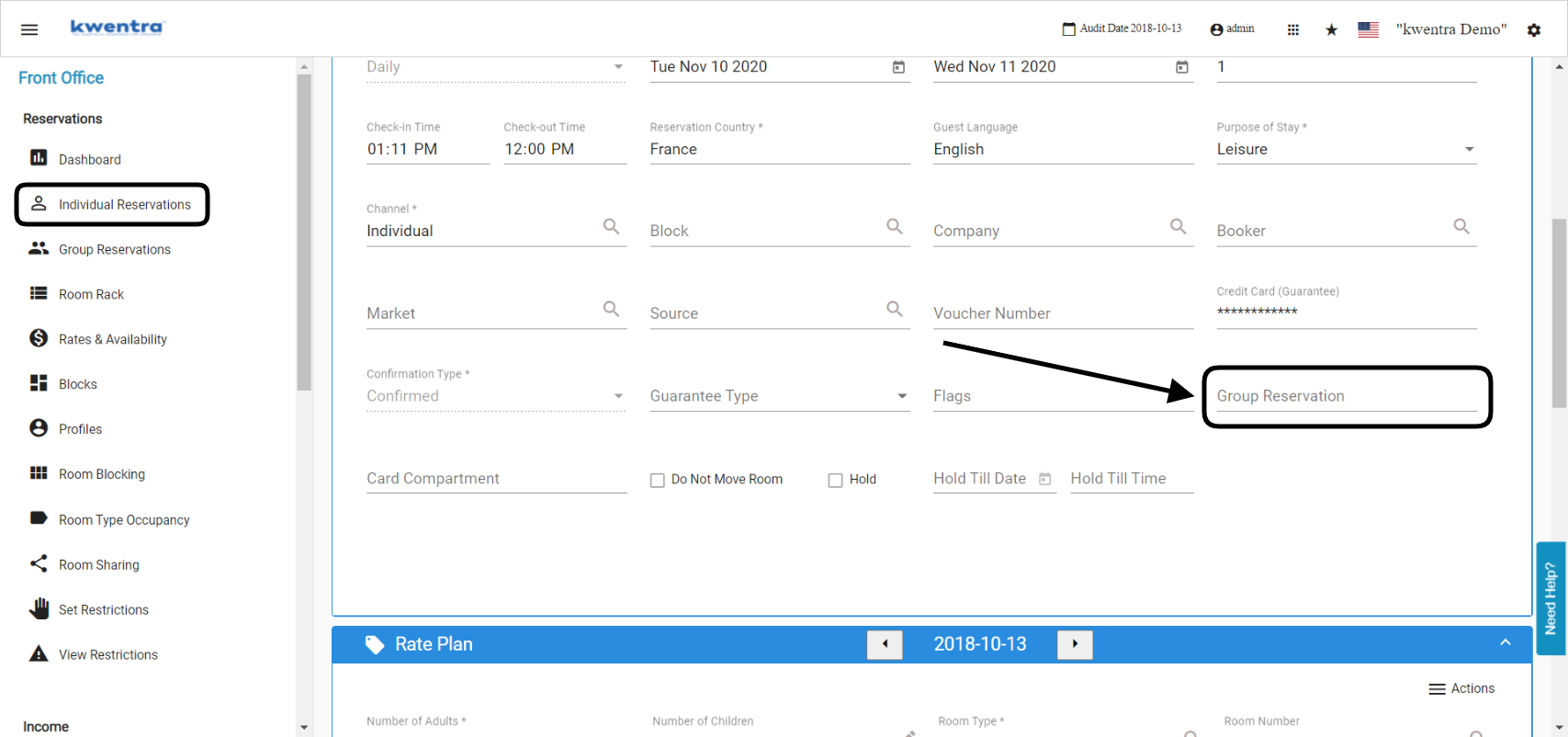Open the Confirmation Type dropdown
Screen dimensions: 1568x737
pos(496,396)
